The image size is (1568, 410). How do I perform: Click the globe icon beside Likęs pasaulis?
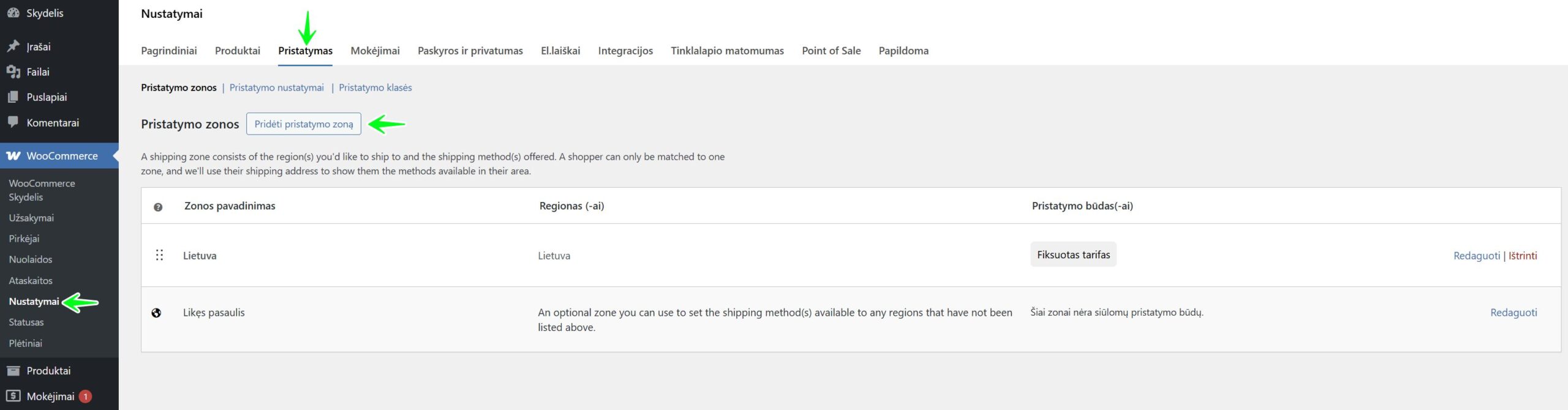(x=157, y=313)
